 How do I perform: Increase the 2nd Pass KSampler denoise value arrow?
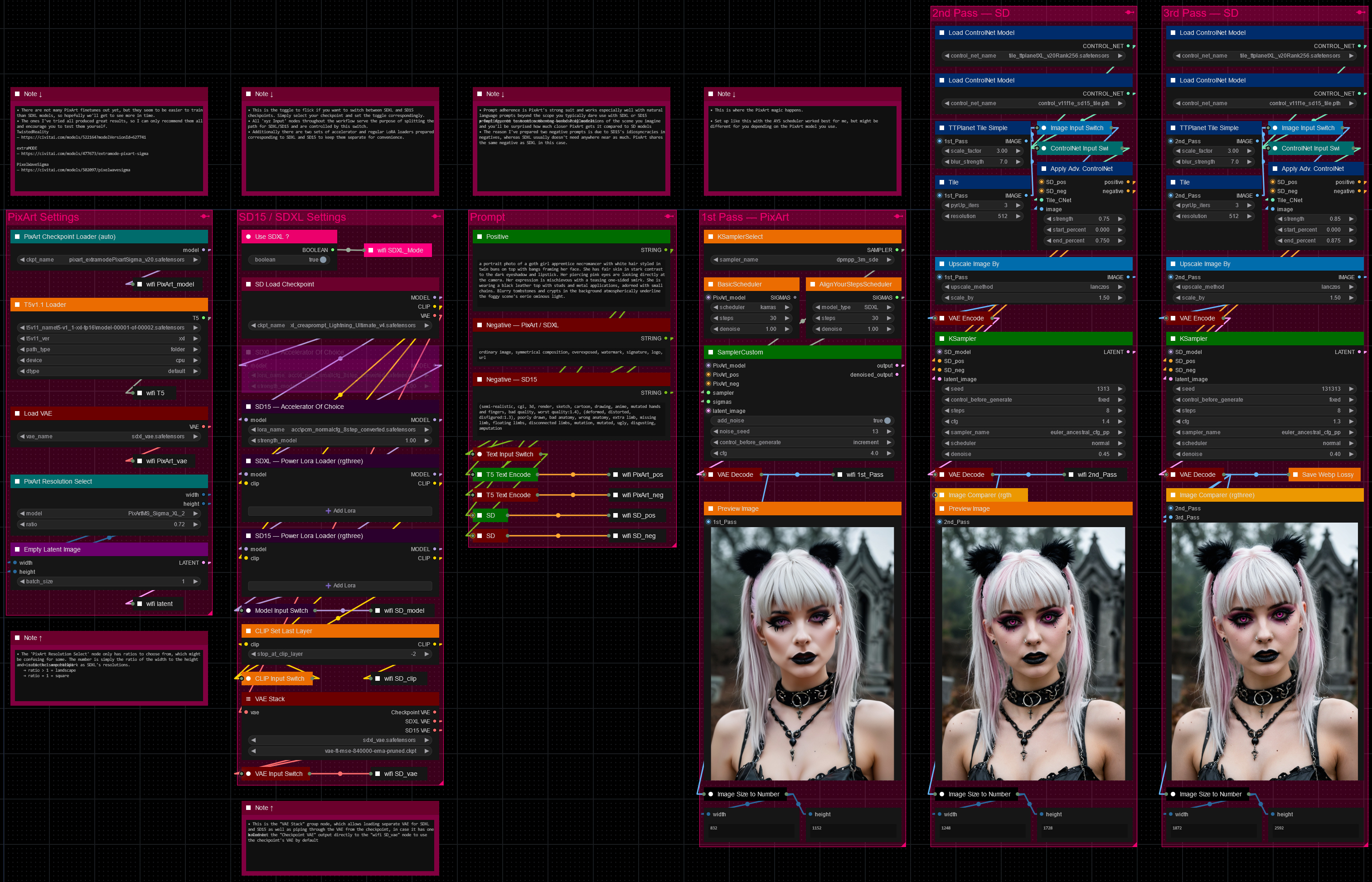pyautogui.click(x=1120, y=454)
